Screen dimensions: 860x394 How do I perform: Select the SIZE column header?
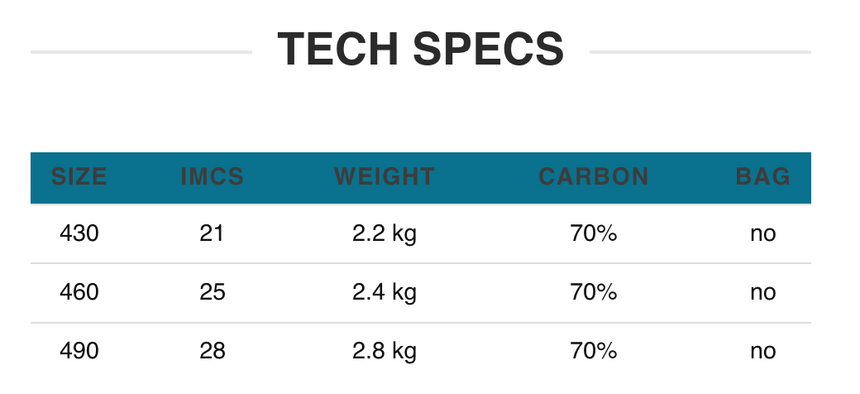point(79,177)
